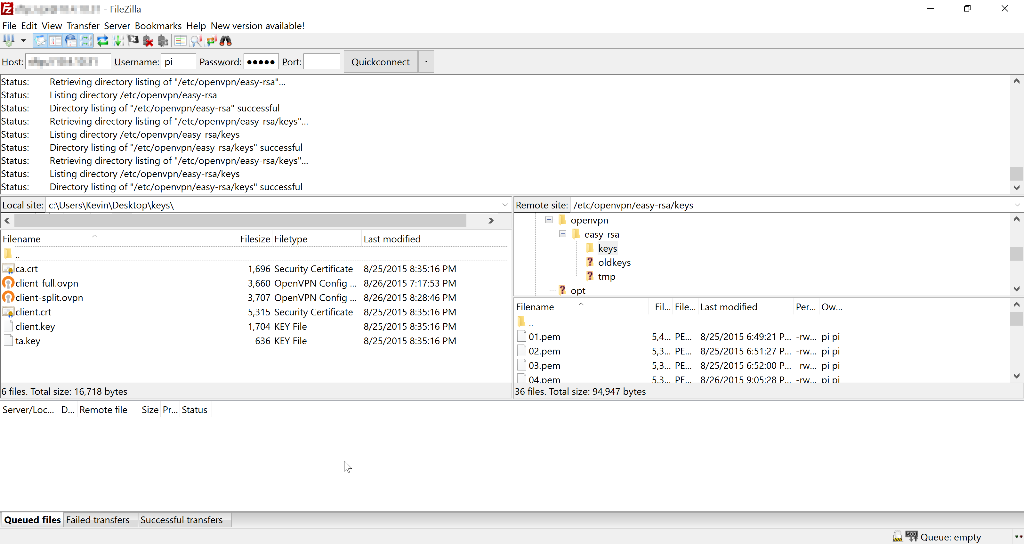Sort local files by Last modified

pos(392,239)
